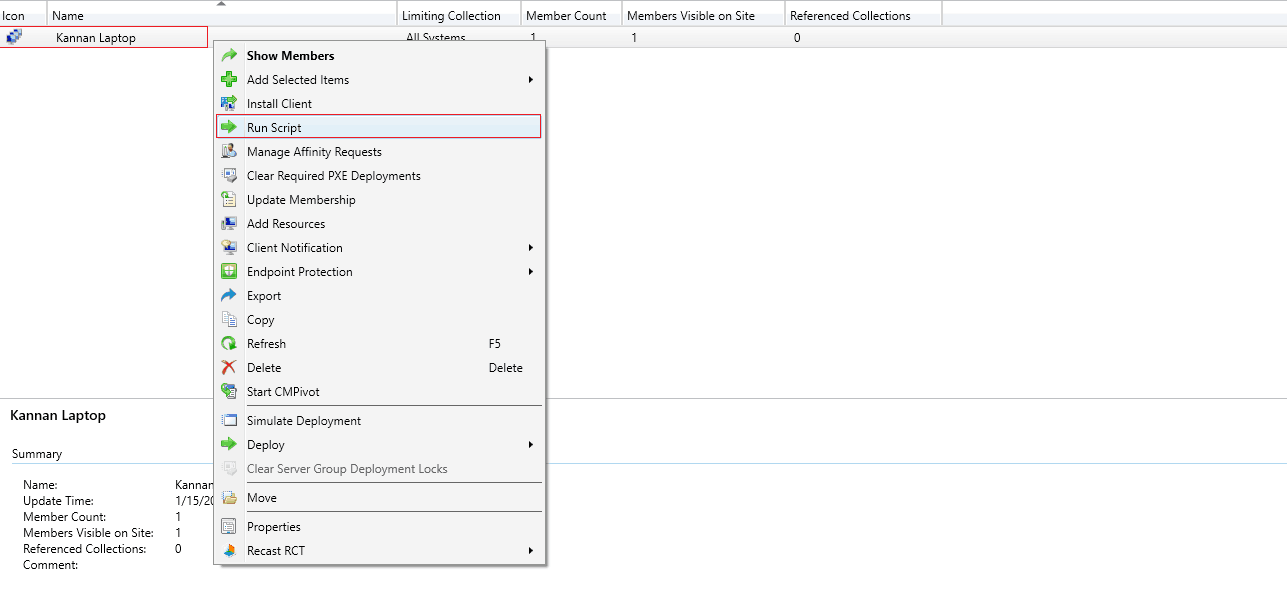The width and height of the screenshot is (1287, 601).
Task: Select Update Membership menu entry
Action: coord(301,200)
